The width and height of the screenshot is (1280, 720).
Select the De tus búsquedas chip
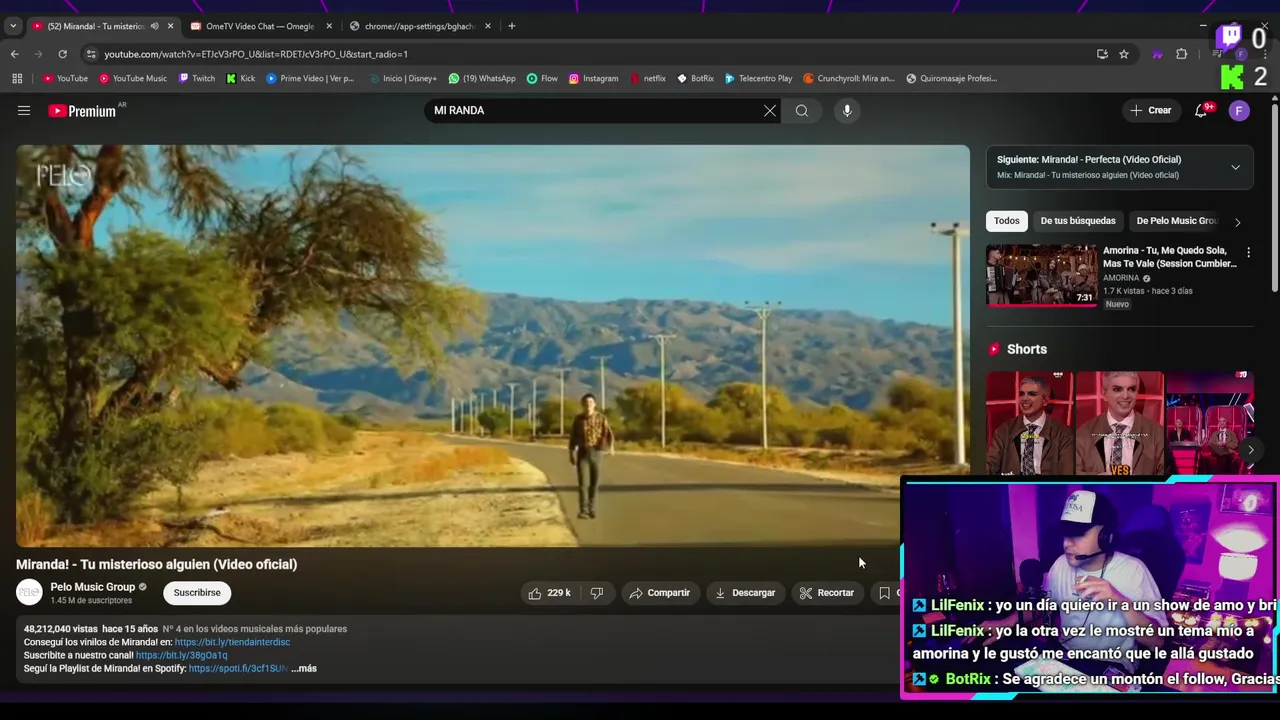[1078, 221]
